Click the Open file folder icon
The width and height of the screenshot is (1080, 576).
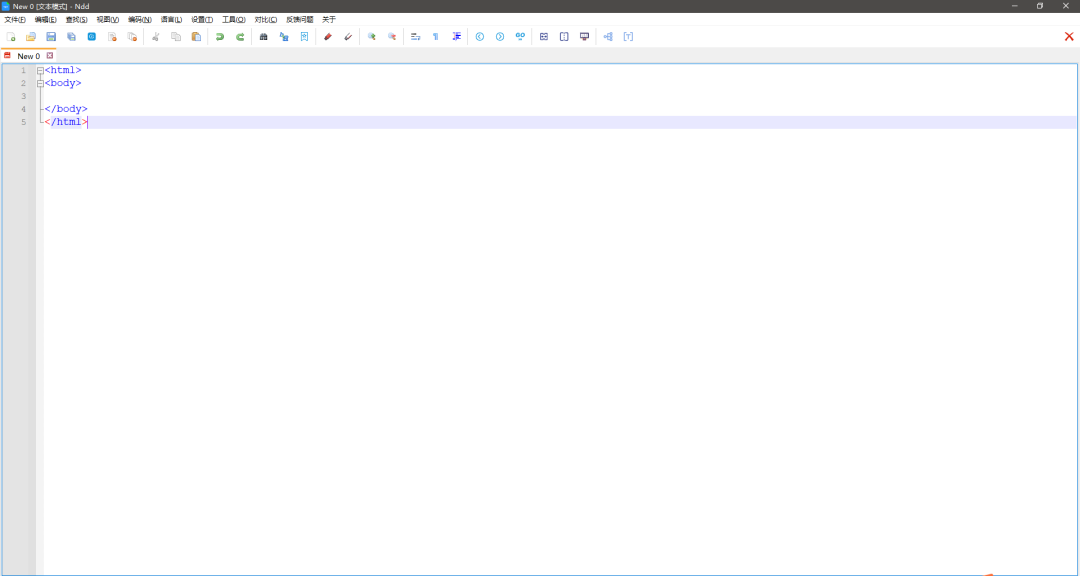tap(30, 37)
